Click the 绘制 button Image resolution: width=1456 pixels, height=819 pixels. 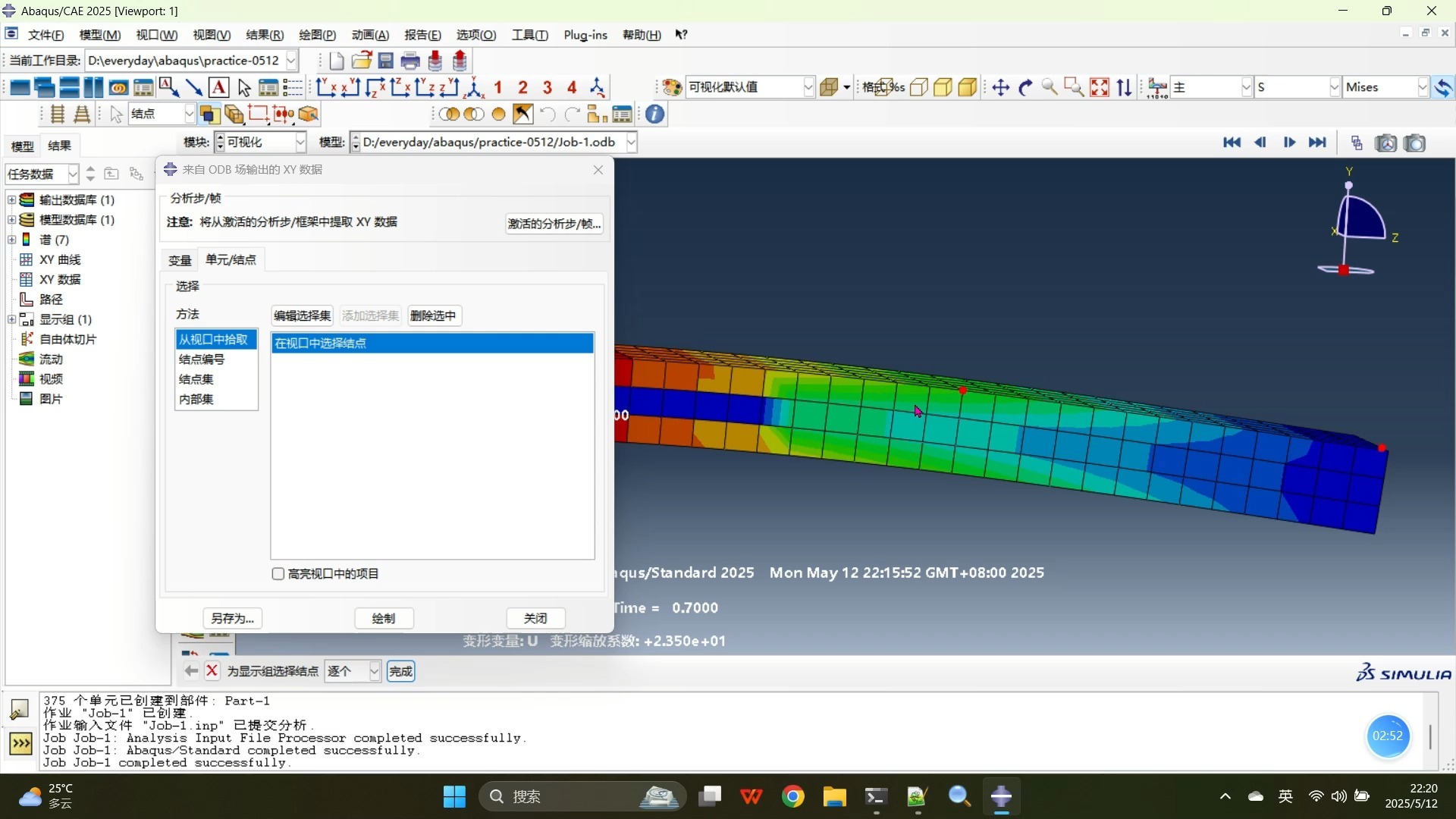pyautogui.click(x=384, y=619)
